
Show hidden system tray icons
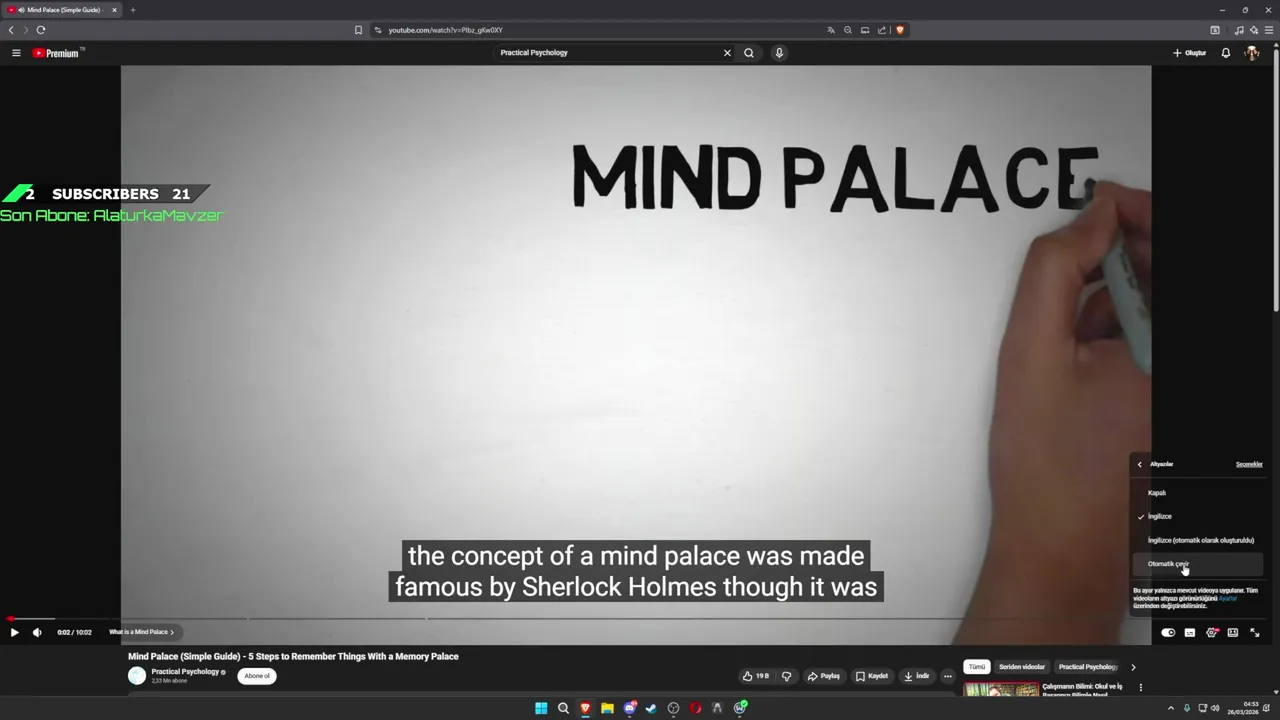[1171, 708]
